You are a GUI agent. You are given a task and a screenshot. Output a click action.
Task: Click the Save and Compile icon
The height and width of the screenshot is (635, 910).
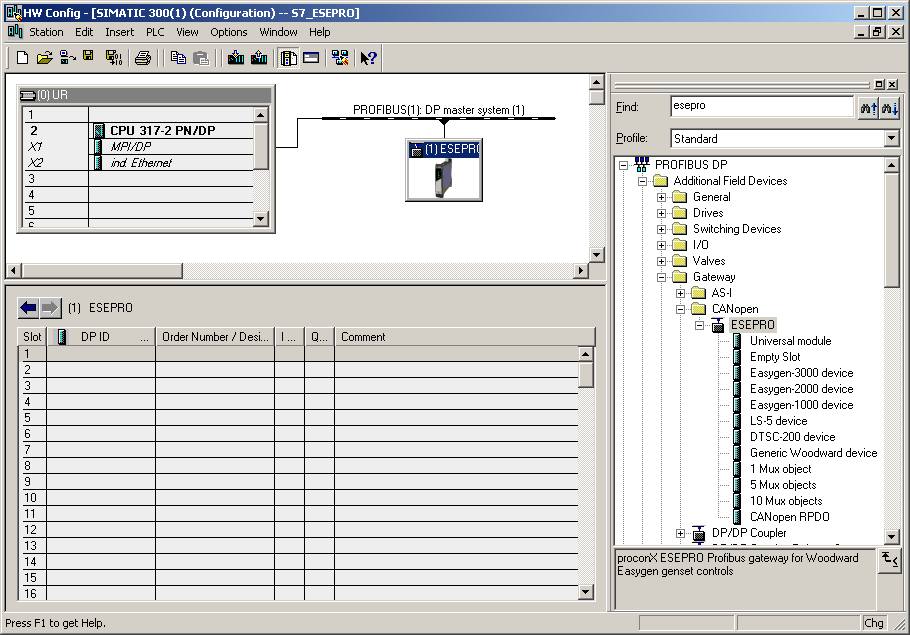coord(114,57)
